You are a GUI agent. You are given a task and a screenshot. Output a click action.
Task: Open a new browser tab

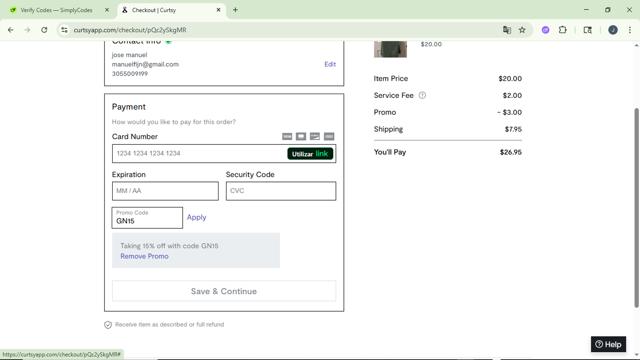tap(235, 10)
